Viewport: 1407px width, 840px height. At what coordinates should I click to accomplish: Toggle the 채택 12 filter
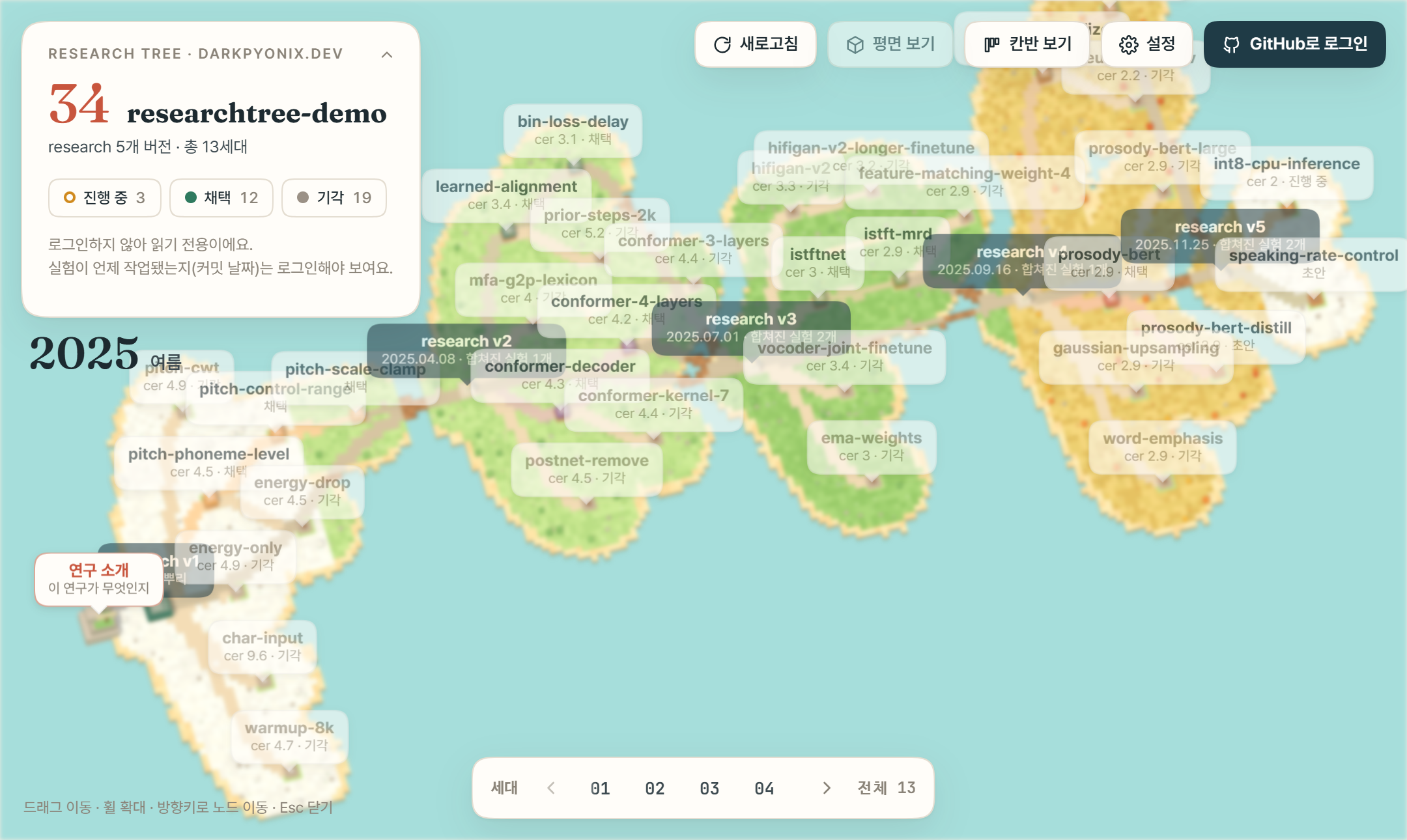221,197
